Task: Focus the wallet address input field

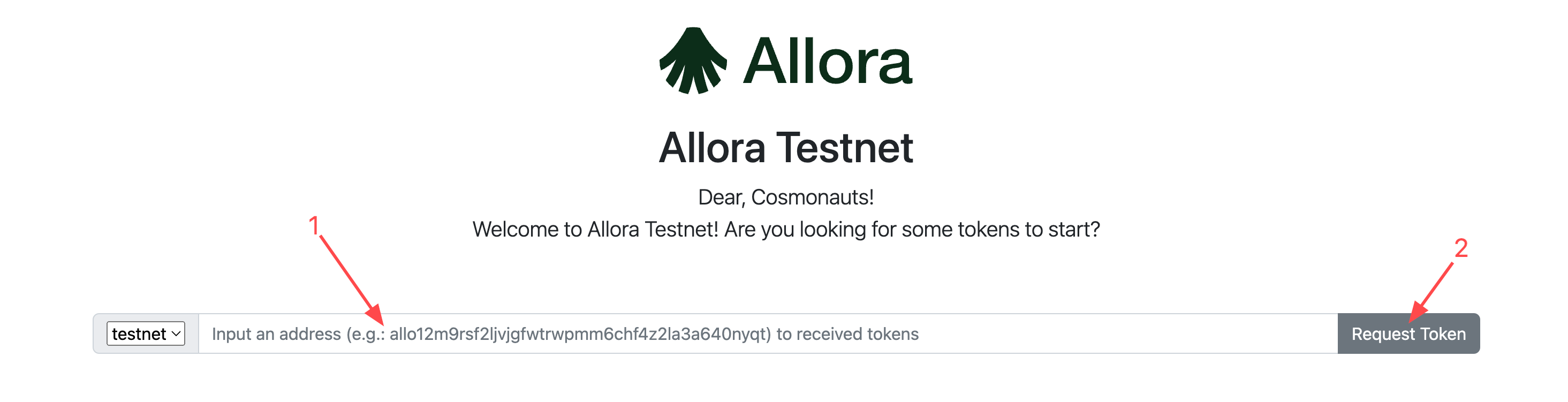Action: click(x=1096, y=334)
